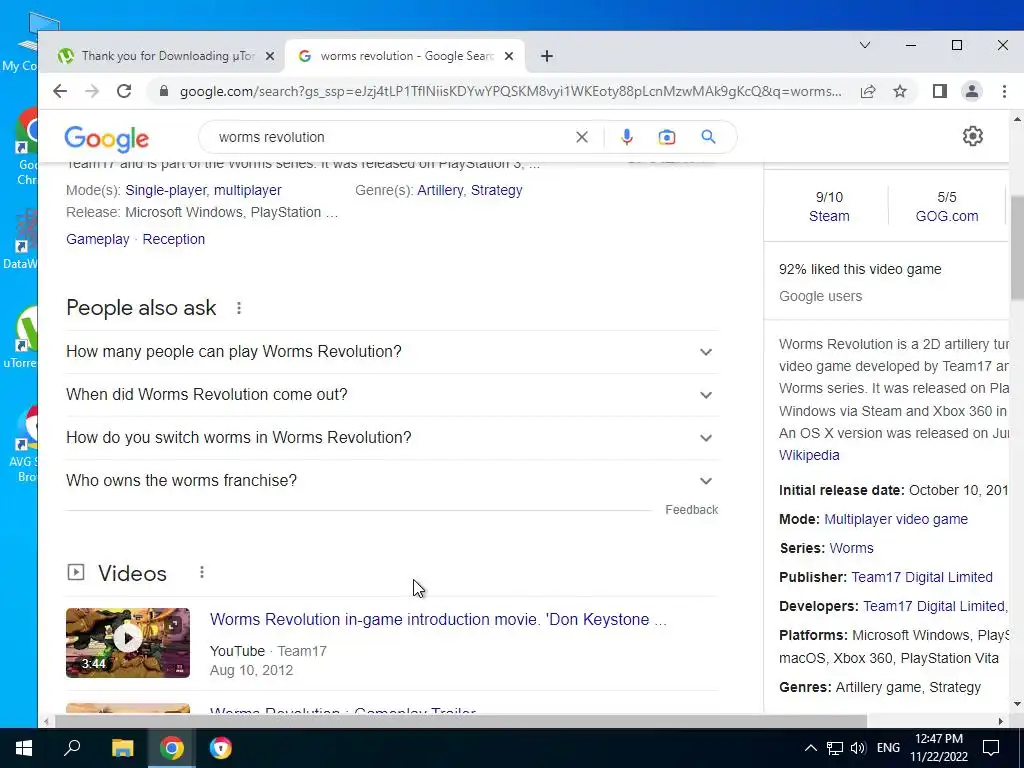Start voice search with the microphone icon
Viewport: 1024px width, 768px height.
[627, 137]
